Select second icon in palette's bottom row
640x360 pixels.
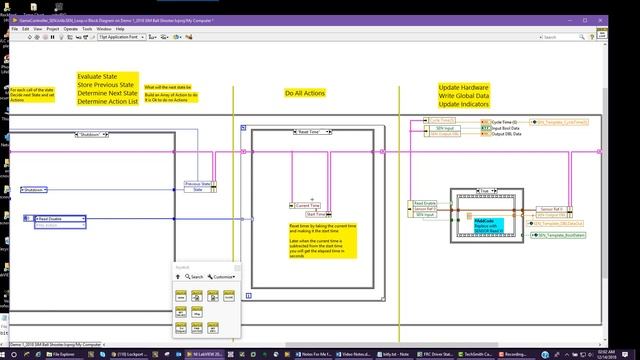click(197, 328)
